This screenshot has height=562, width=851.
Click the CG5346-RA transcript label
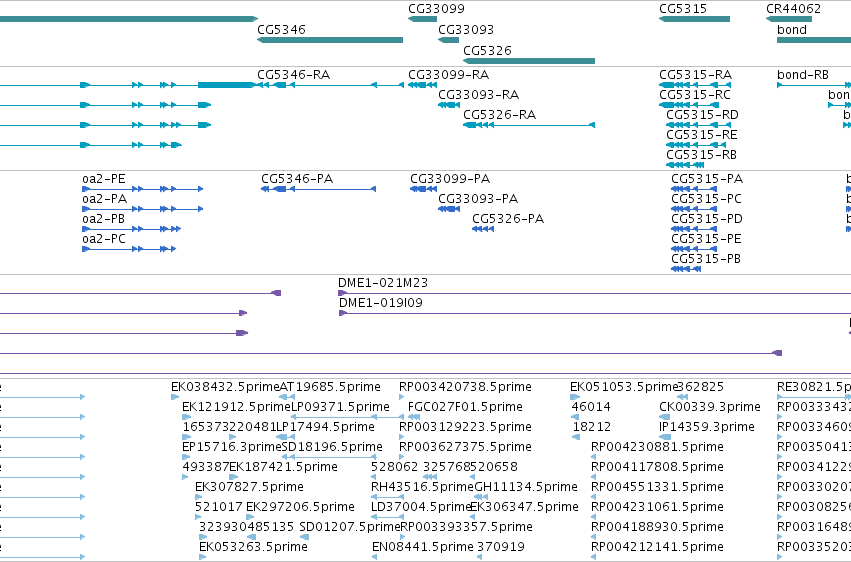(294, 75)
